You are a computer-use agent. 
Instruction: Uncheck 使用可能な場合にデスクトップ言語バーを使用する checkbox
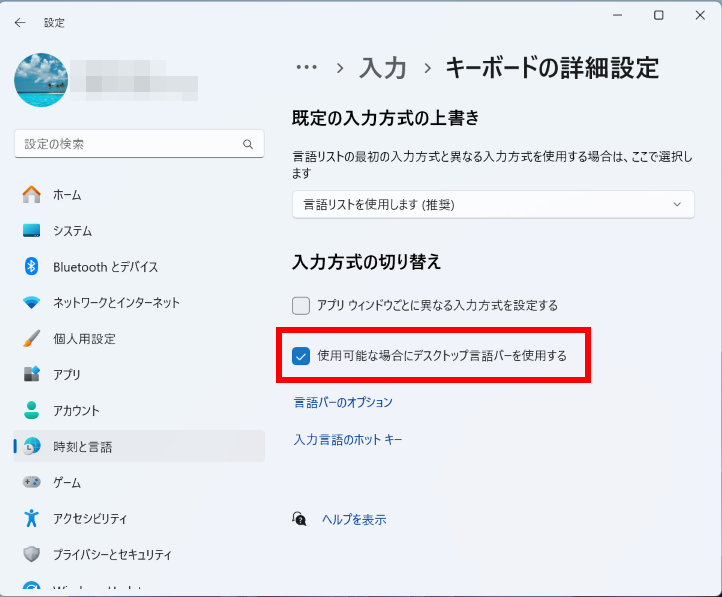coord(301,356)
